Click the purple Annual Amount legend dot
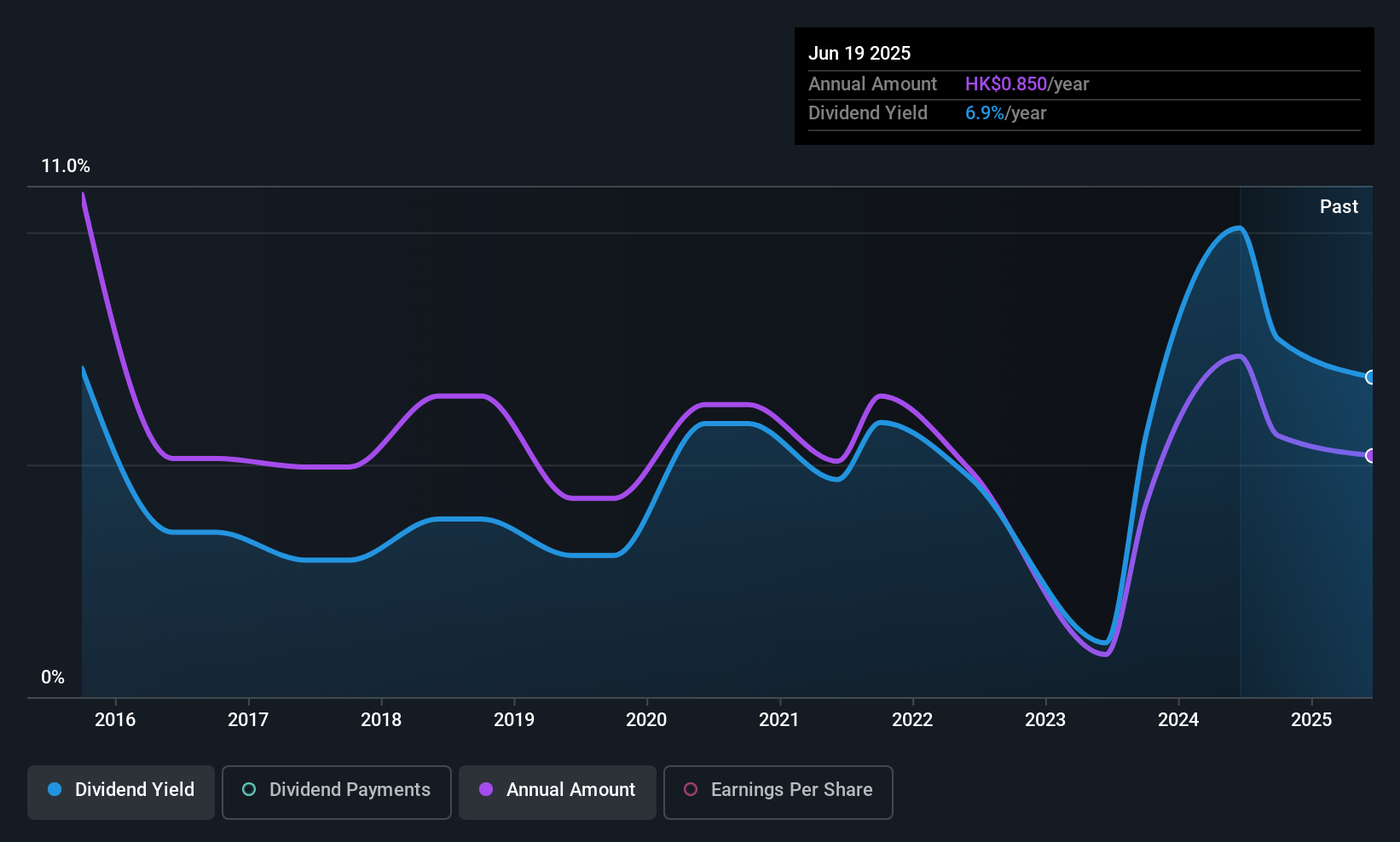 486,789
